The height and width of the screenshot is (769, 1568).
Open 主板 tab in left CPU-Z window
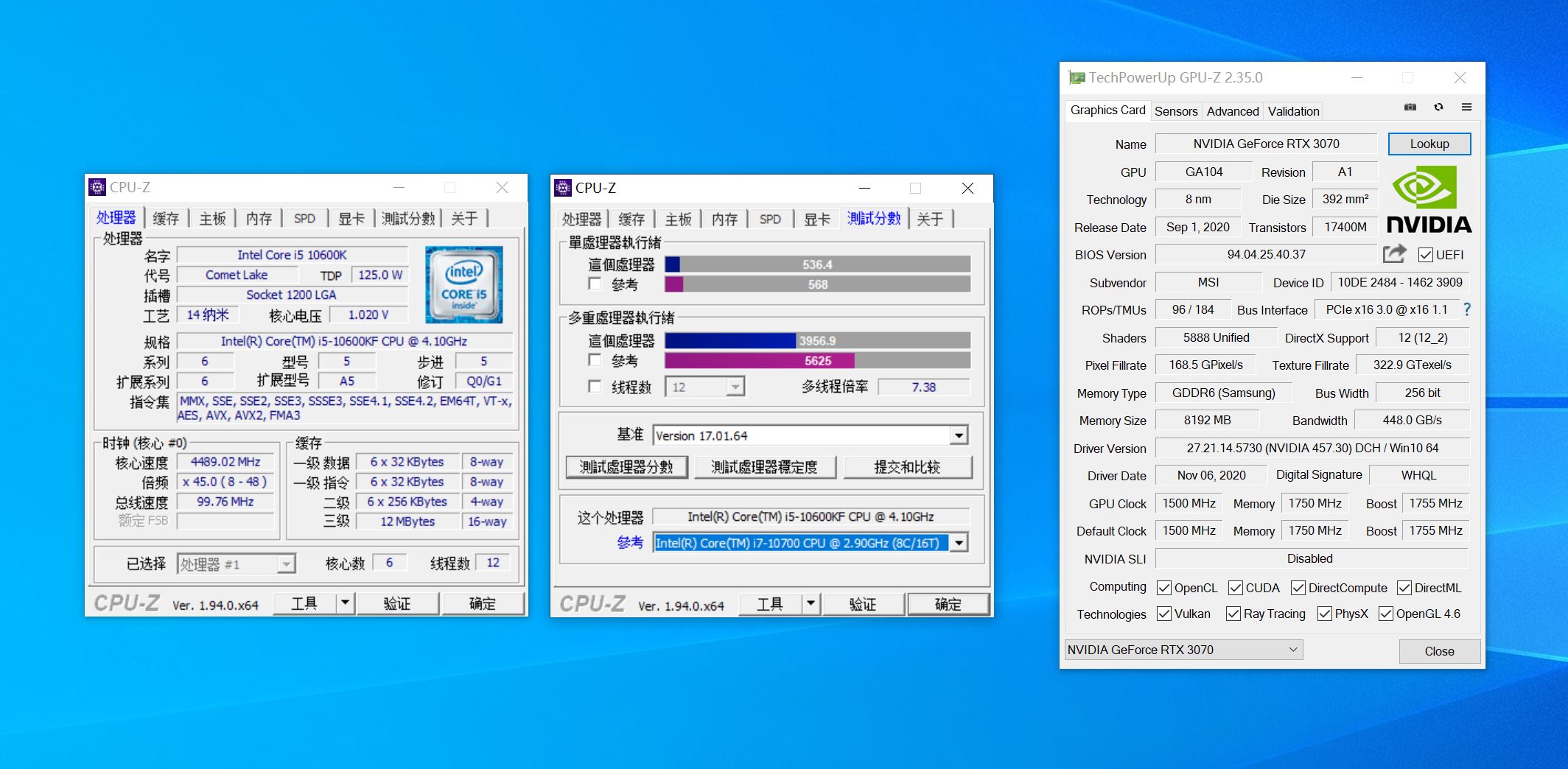[x=212, y=219]
